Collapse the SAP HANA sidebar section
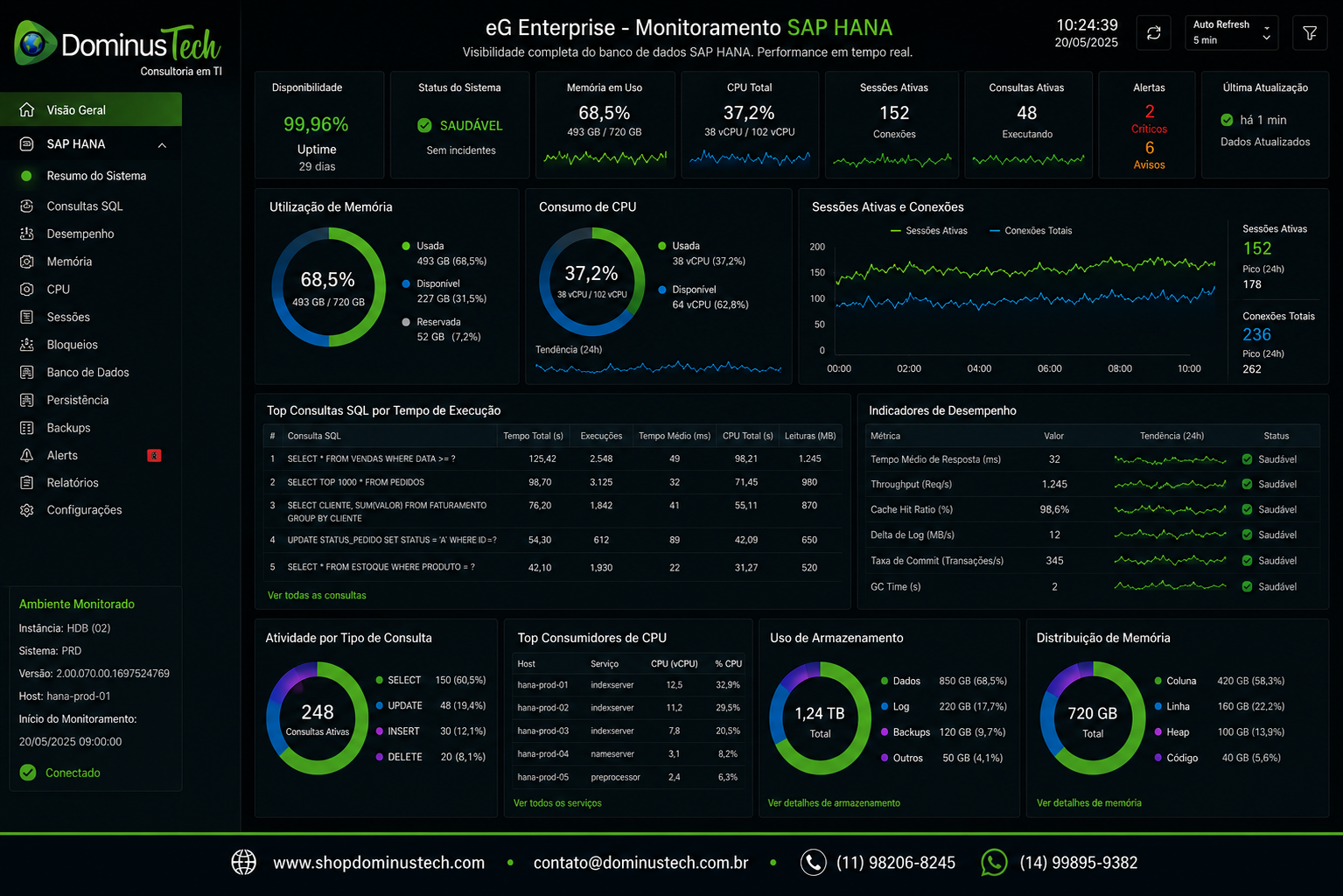Viewport: 1343px width, 896px height. click(162, 144)
